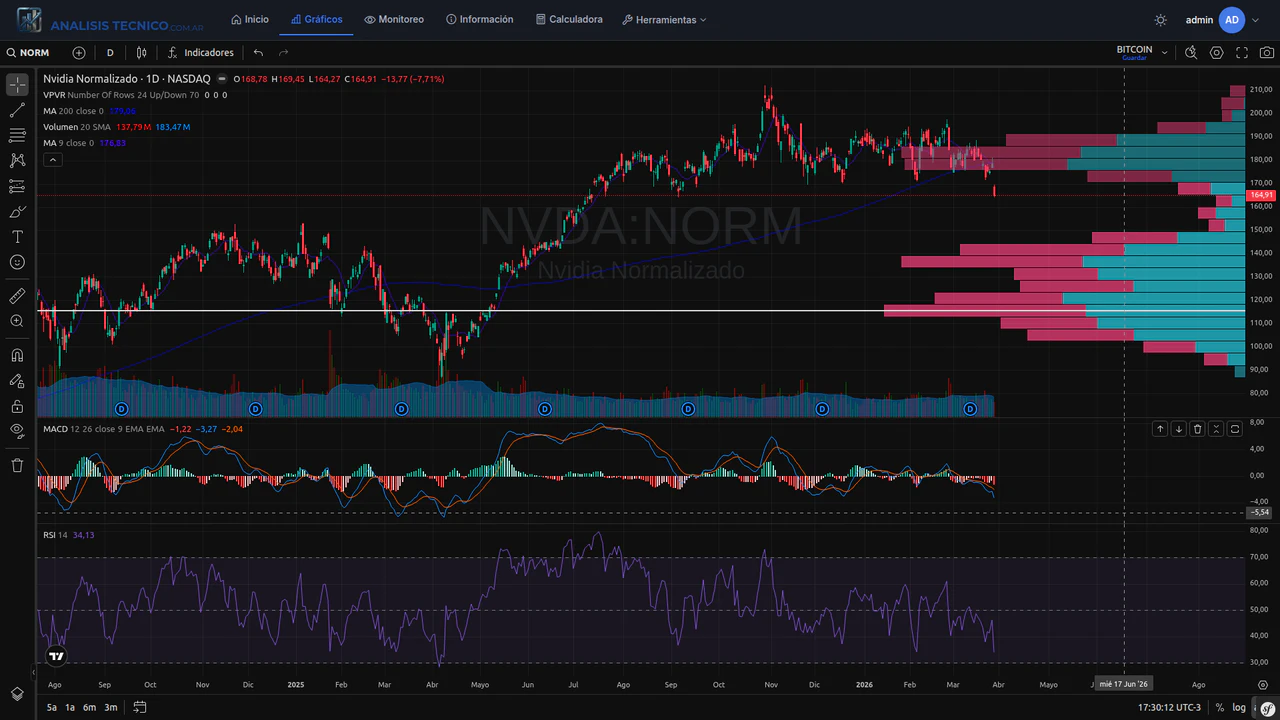Expand the Herramientas menu

[664, 19]
